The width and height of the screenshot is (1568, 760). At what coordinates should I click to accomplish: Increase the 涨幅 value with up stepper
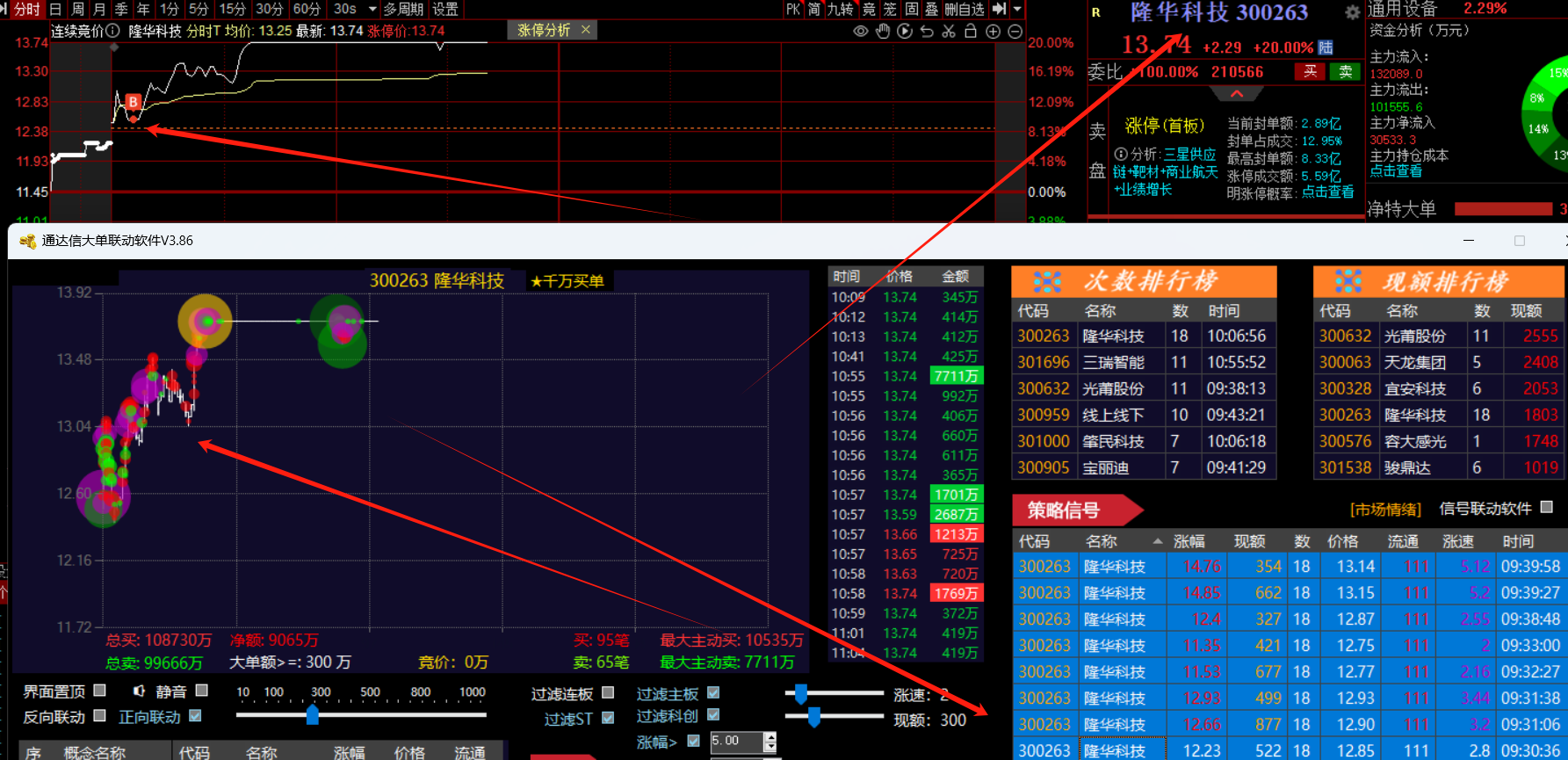point(770,736)
